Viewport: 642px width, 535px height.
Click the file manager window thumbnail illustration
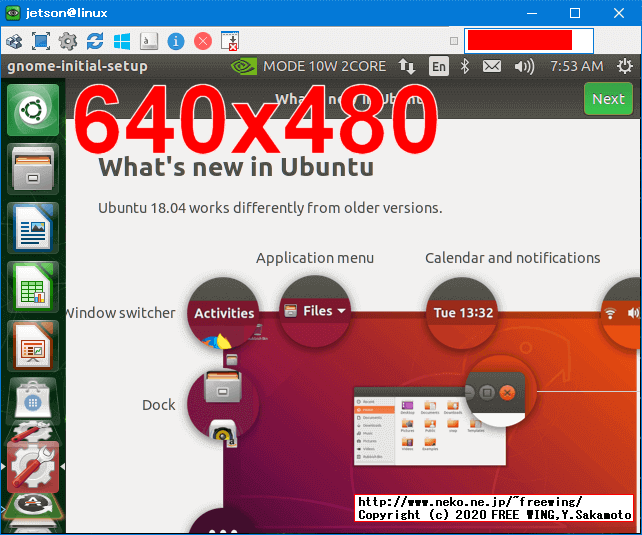tap(430, 426)
